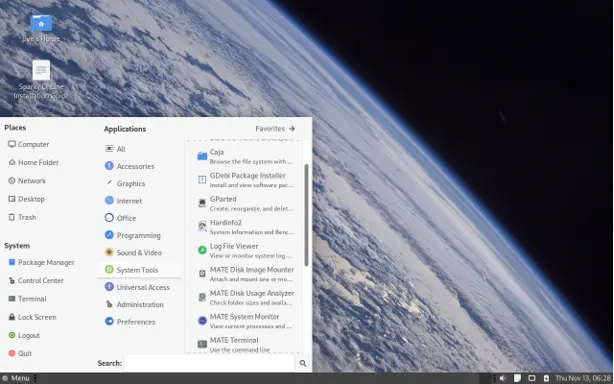Close the Menu via panel button
This screenshot has width=614, height=384.
[16, 378]
